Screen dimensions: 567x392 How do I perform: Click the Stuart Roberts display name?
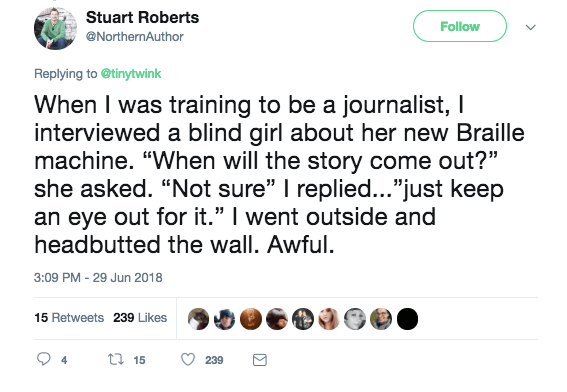142,17
